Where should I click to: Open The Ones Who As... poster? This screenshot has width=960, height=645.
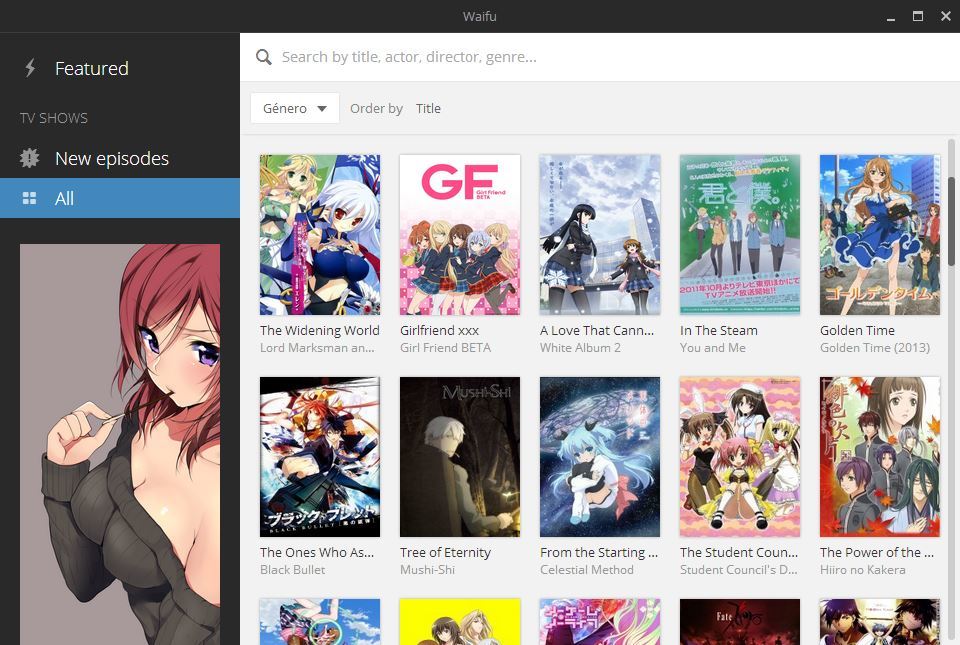(x=320, y=457)
